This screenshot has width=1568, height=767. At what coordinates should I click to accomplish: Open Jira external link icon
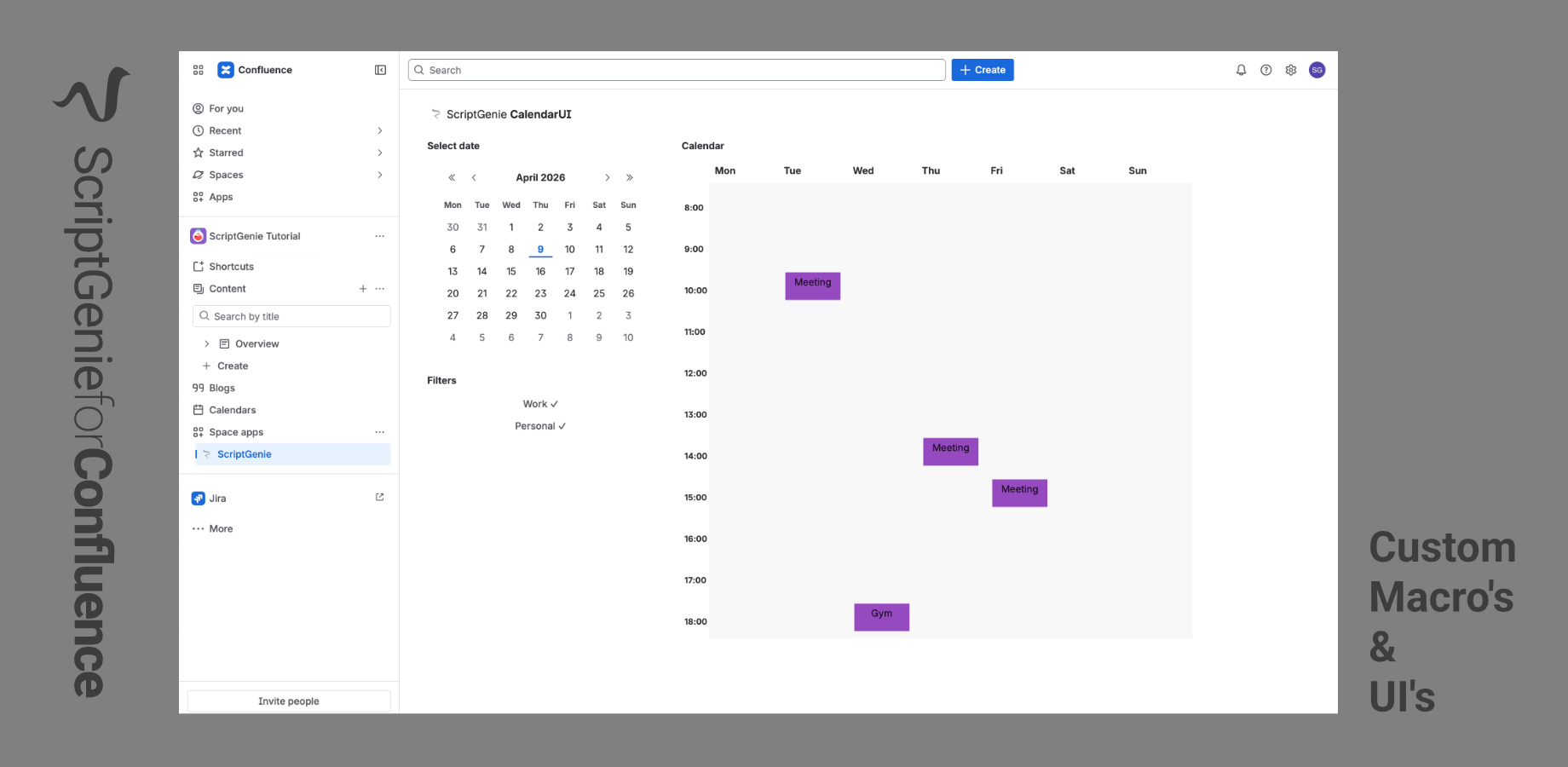tap(380, 498)
